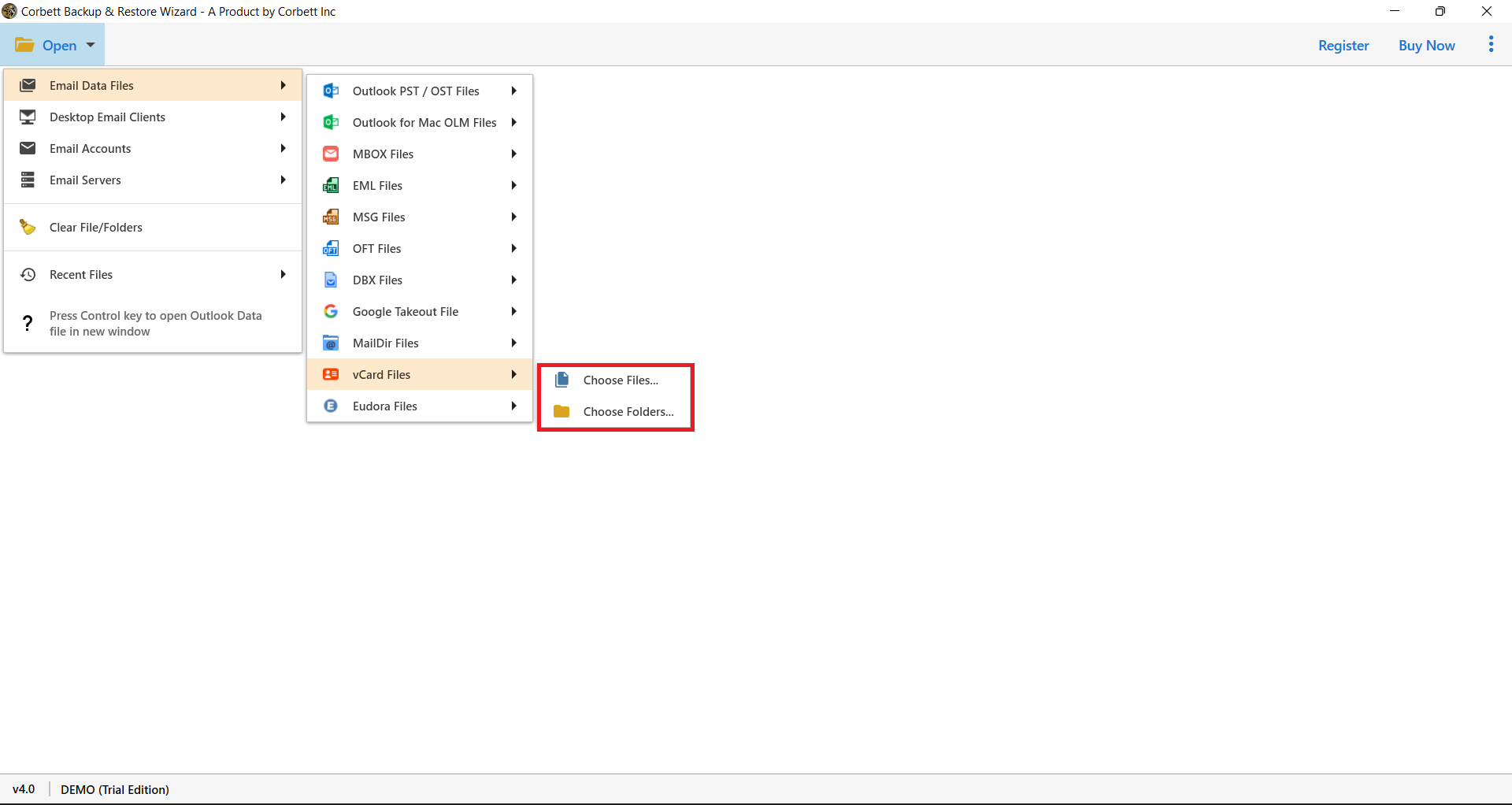Expand the Recent Files submenu arrow

[x=283, y=274]
